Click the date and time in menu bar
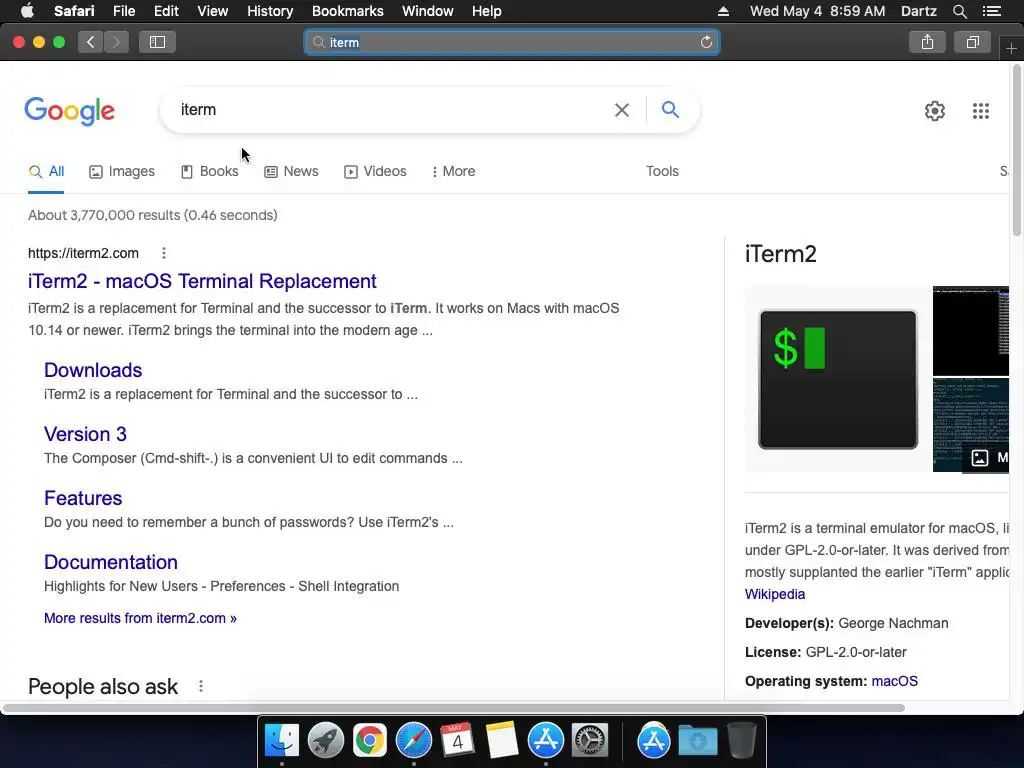The image size is (1024, 768). (x=818, y=11)
